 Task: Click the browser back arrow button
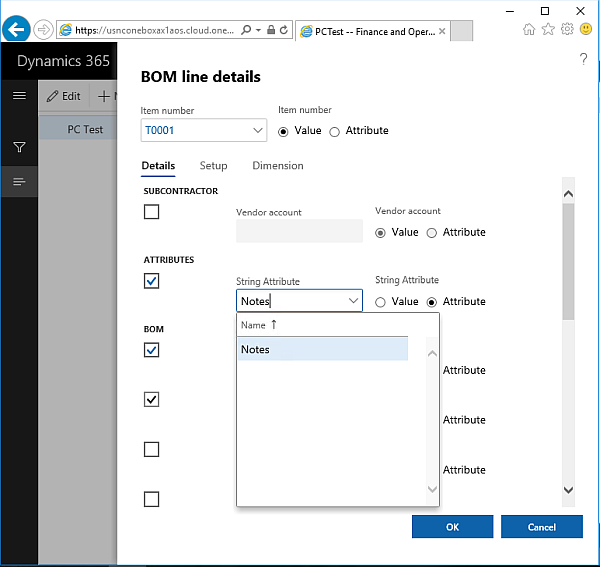tap(16, 29)
